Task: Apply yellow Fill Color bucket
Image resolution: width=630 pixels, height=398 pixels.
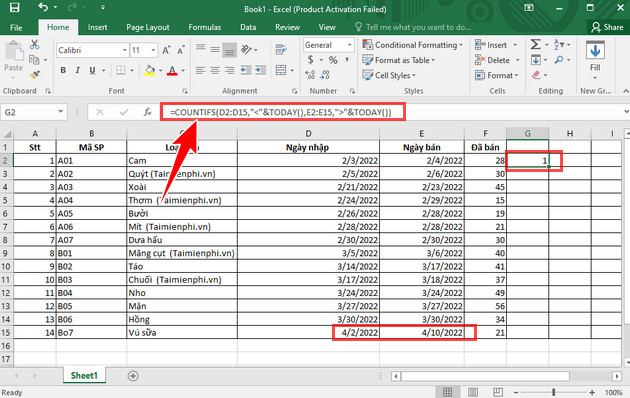Action: [x=150, y=70]
